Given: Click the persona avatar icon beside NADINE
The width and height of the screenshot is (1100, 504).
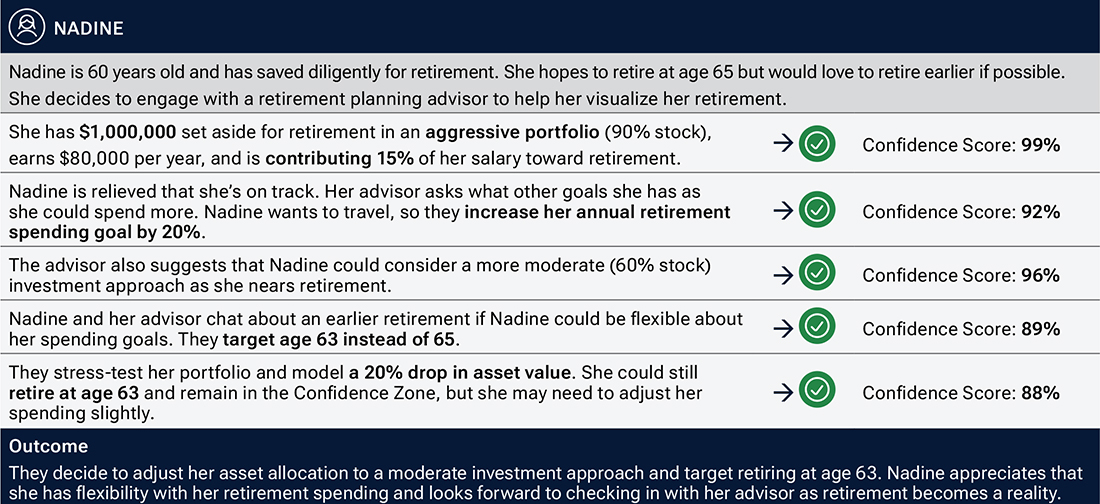Looking at the screenshot, I should [28, 27].
